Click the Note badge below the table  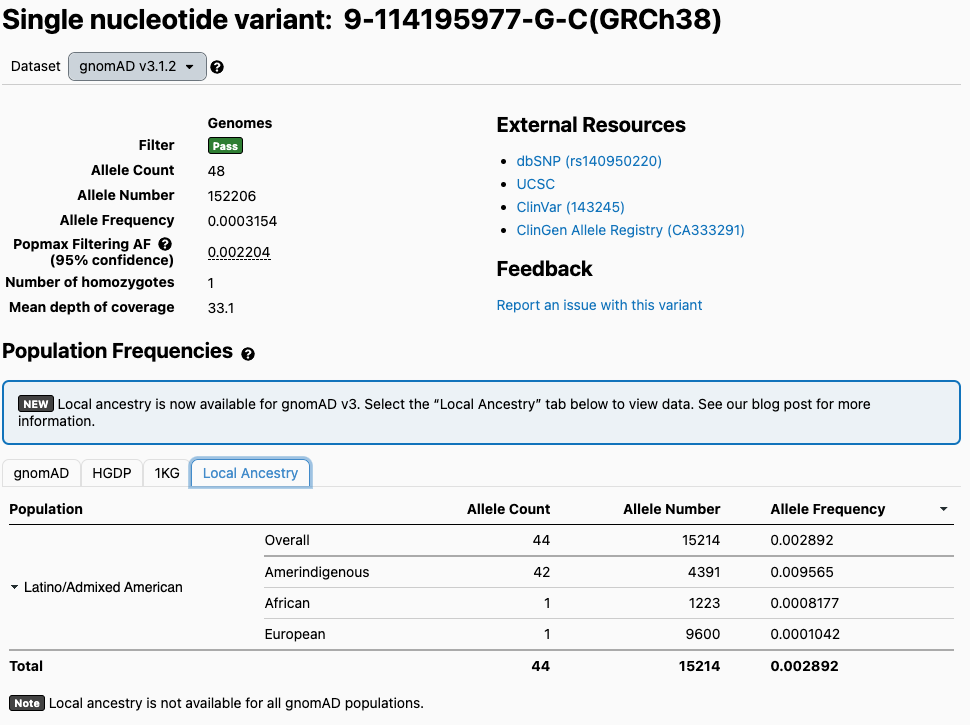(x=27, y=703)
